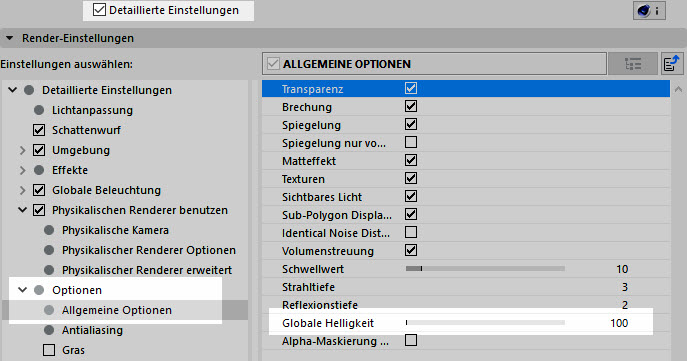
Task: Toggle the top Detaillierte Einstellungen checkbox
Action: click(99, 10)
